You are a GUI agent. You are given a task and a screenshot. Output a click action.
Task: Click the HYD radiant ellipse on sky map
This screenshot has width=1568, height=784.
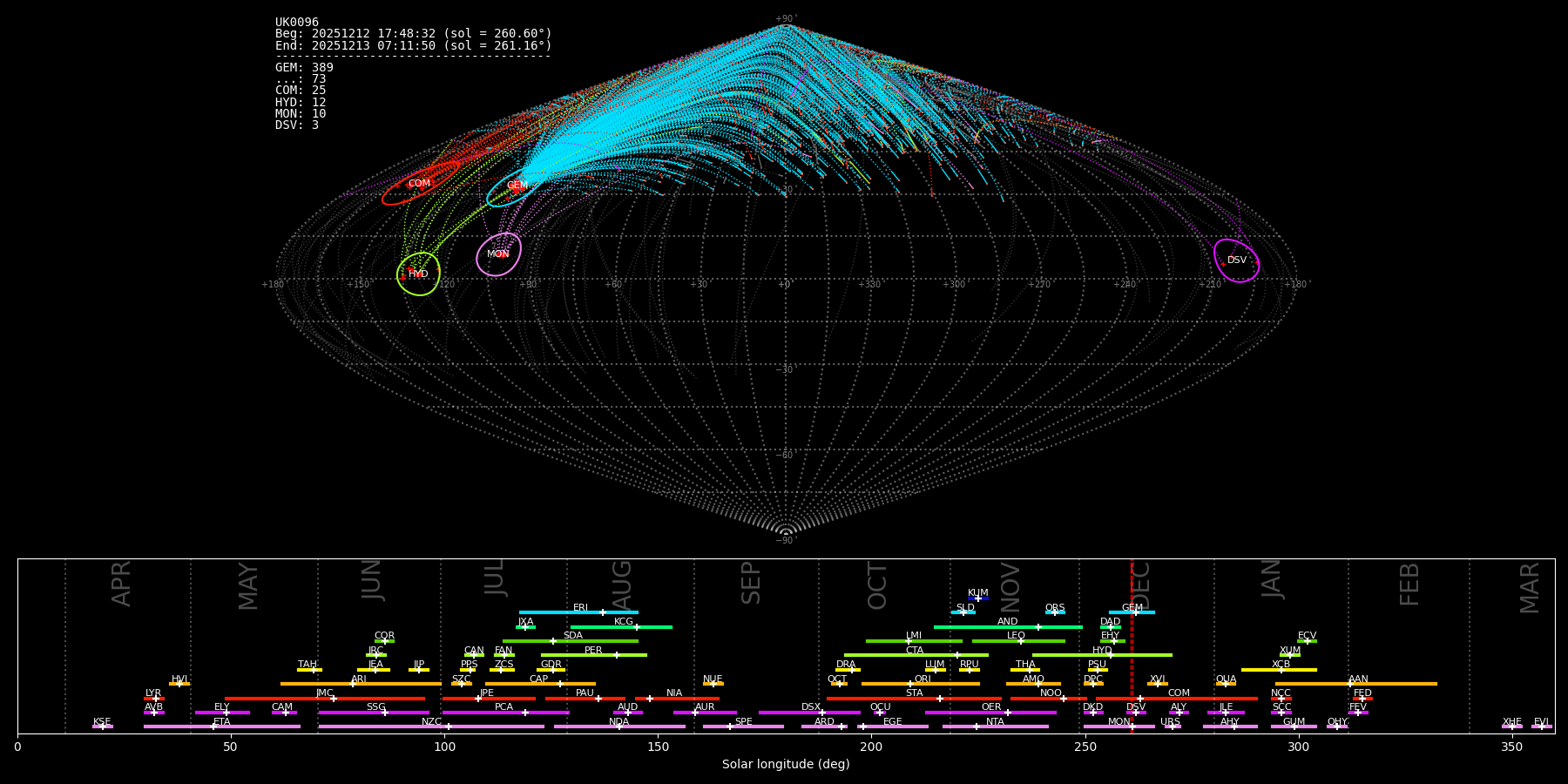tap(418, 274)
